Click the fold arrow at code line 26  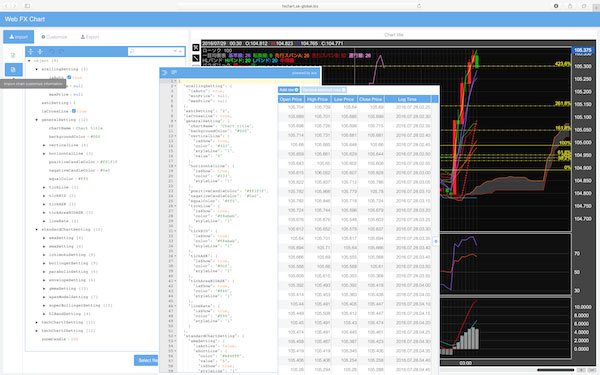click(x=176, y=206)
